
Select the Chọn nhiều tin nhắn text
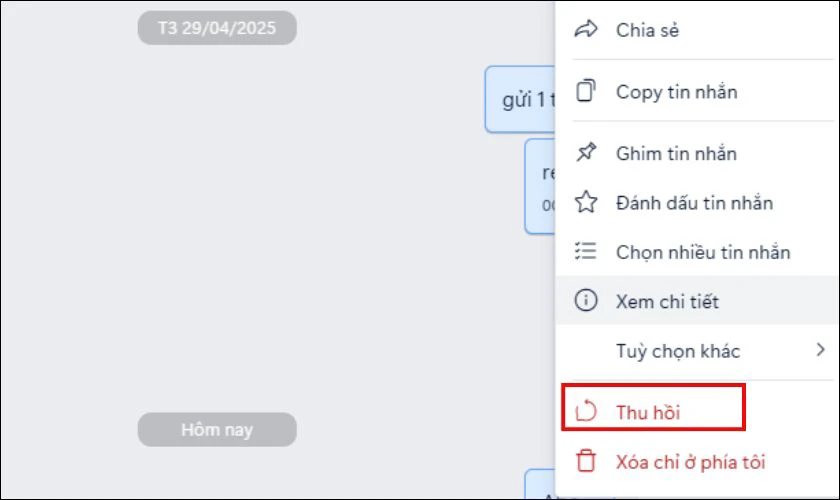(703, 252)
